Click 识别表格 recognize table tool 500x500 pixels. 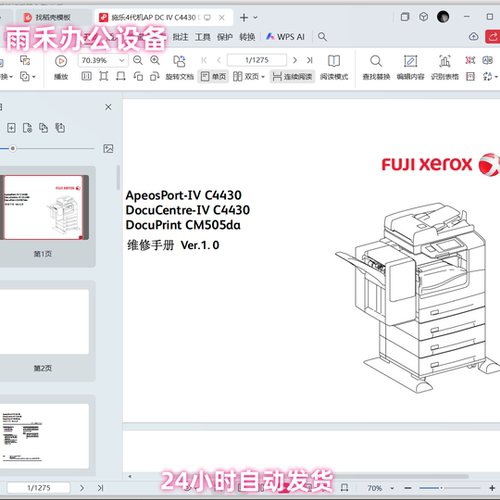(x=445, y=68)
